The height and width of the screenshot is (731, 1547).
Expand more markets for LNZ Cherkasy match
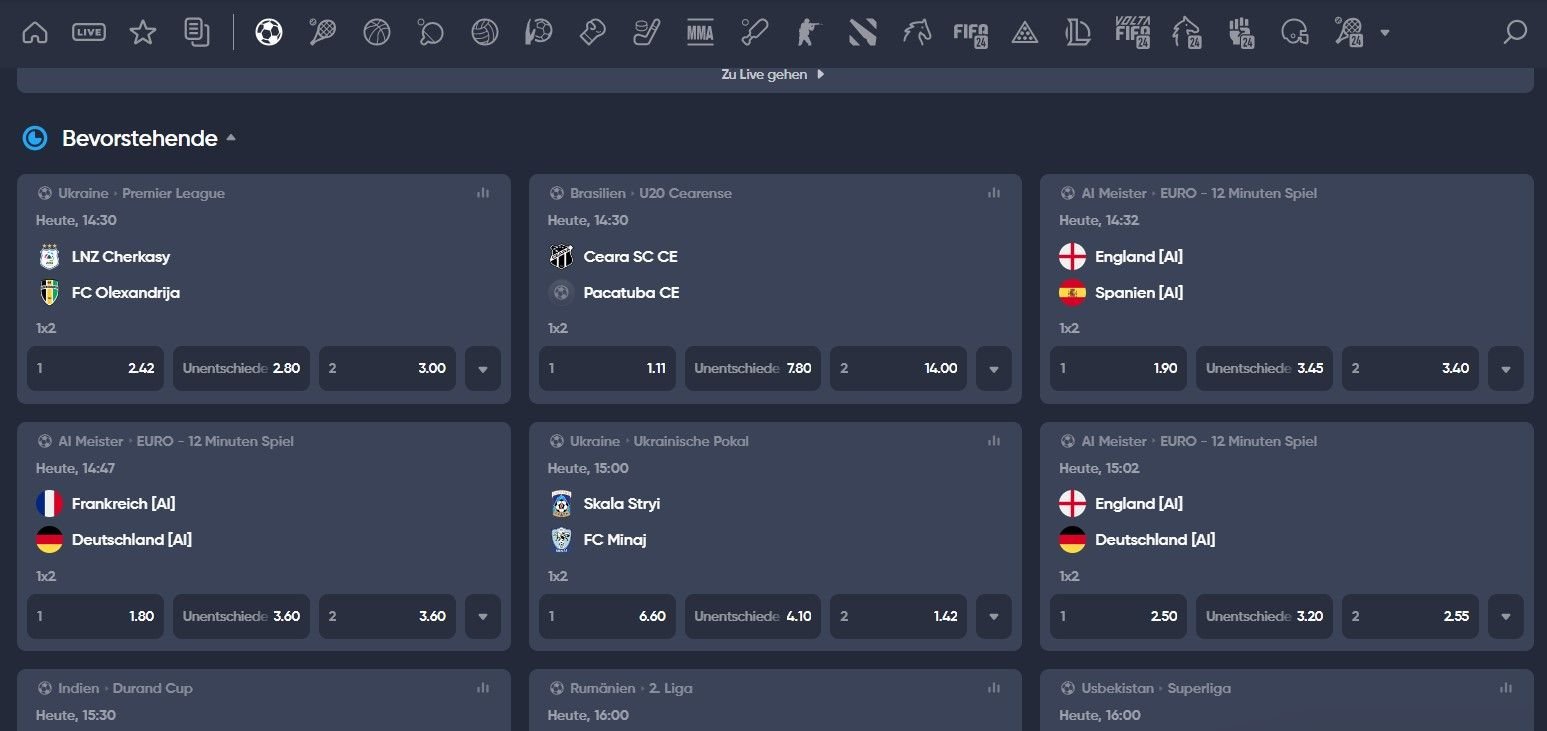tap(483, 368)
